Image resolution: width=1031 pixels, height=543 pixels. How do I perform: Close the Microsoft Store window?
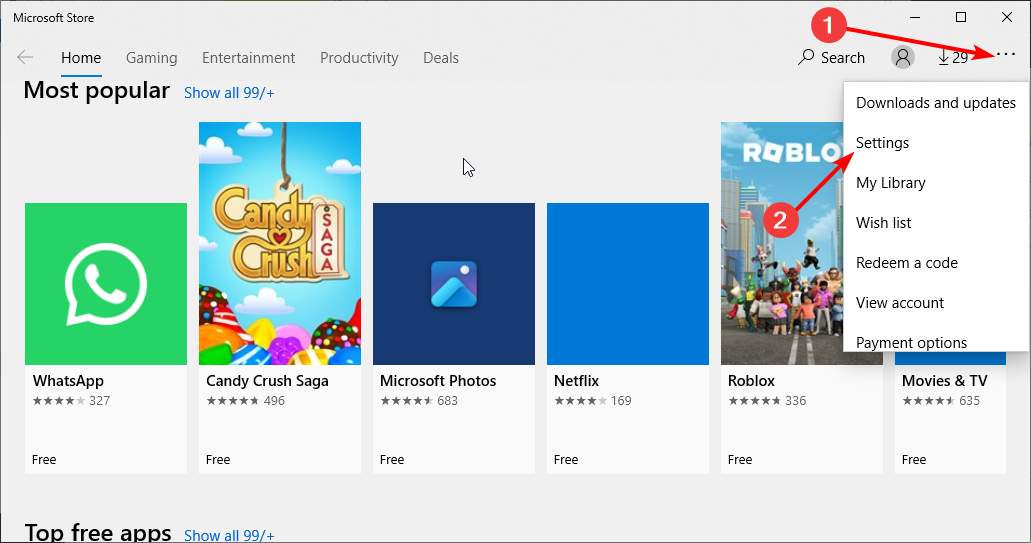1007,17
